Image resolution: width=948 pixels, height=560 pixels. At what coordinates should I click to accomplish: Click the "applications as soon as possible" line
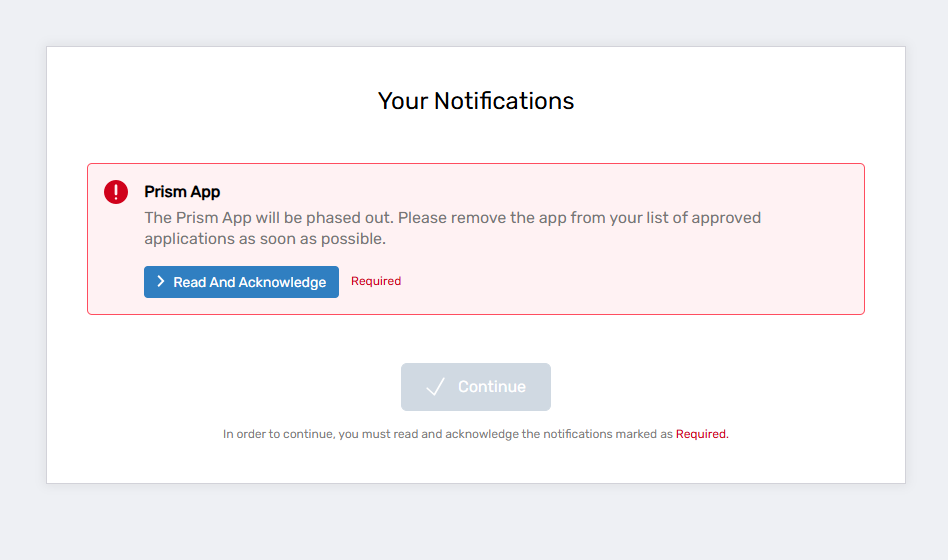265,240
